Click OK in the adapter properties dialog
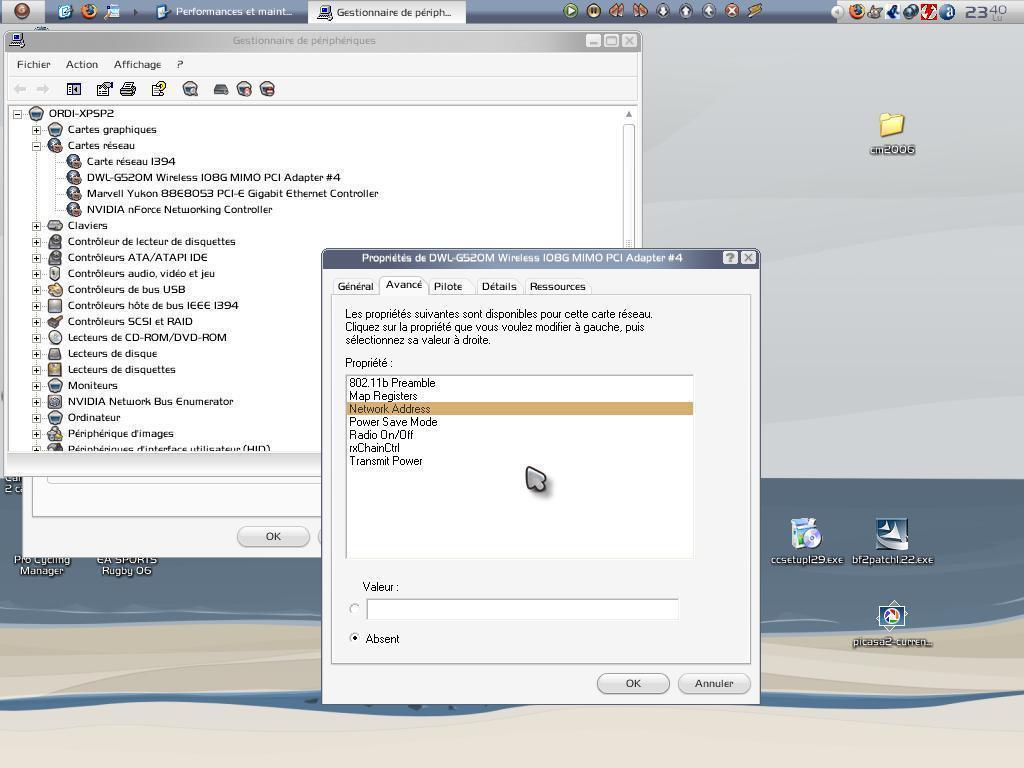Image resolution: width=1024 pixels, height=768 pixels. 633,683
